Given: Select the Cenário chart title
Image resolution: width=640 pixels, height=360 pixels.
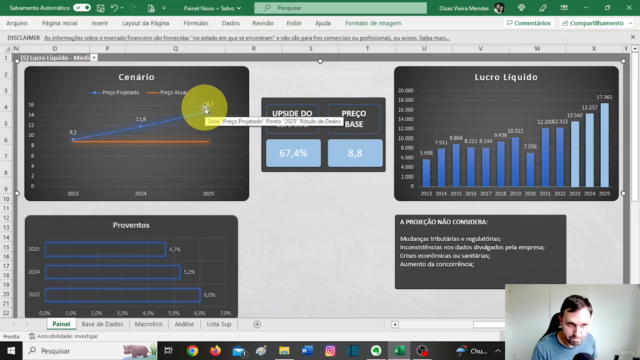Looking at the screenshot, I should click(136, 77).
